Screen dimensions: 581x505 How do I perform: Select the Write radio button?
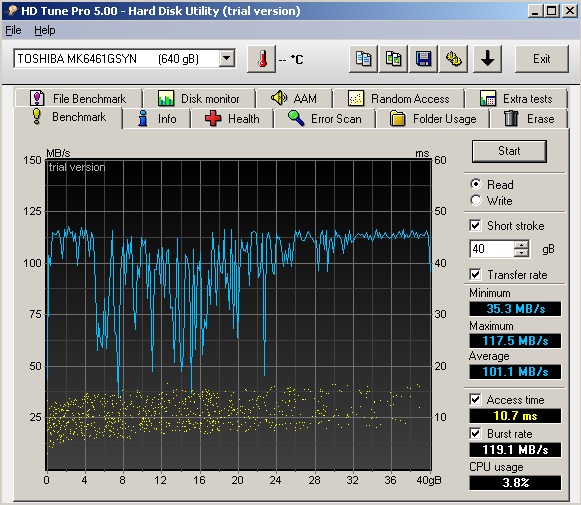pyautogui.click(x=476, y=200)
